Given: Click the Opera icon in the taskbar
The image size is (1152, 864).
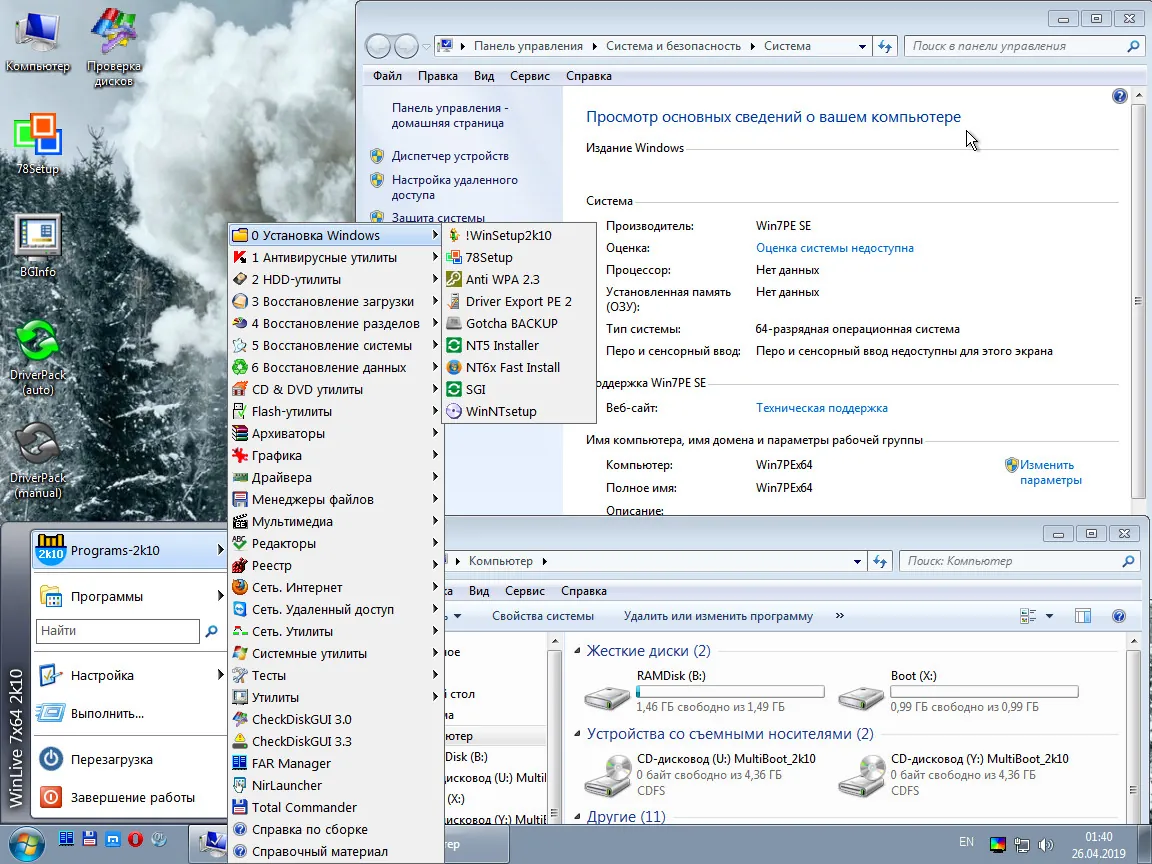Looking at the screenshot, I should click(135, 838).
